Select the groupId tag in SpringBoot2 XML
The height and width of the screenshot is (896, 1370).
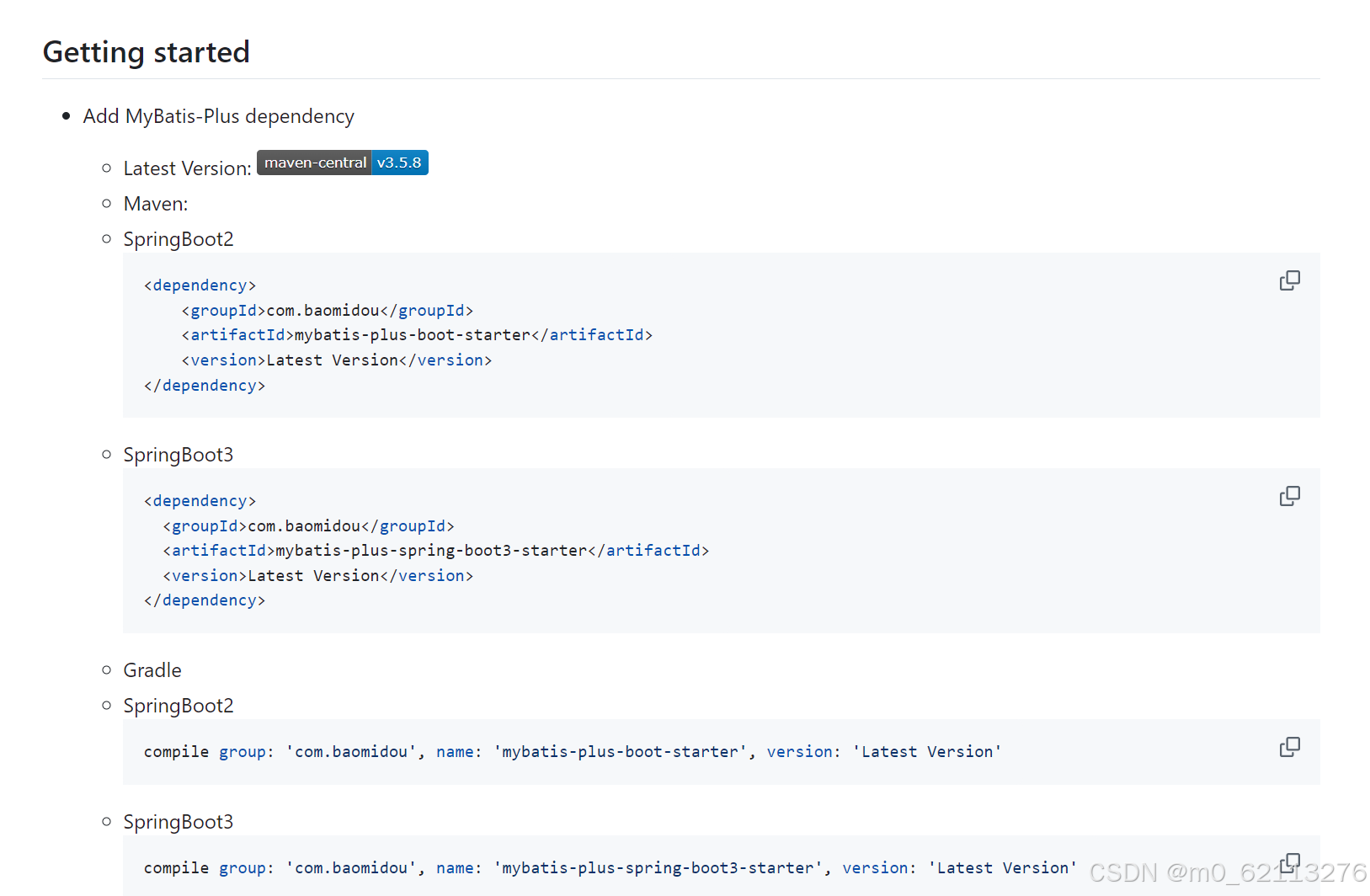pyautogui.click(x=222, y=310)
